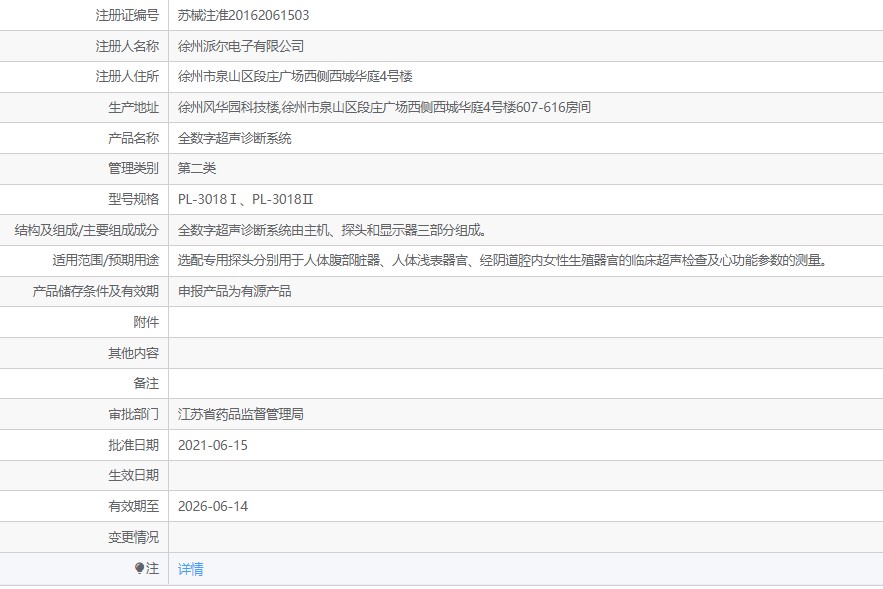883x589 pixels.
Task: Click the 管理类别 label
Action: click(133, 168)
